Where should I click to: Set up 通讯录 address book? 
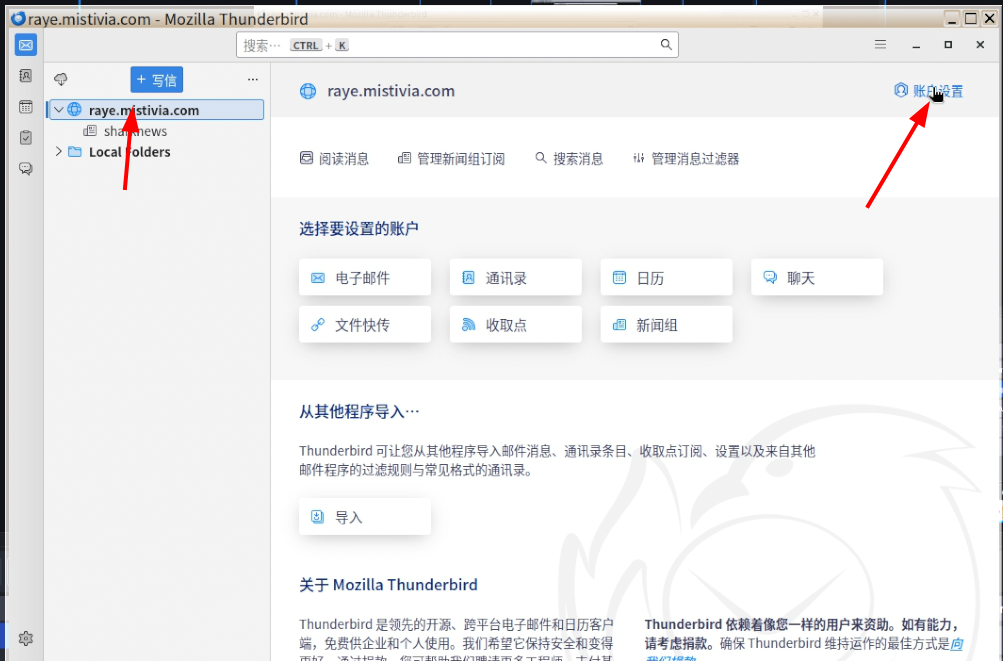point(516,278)
